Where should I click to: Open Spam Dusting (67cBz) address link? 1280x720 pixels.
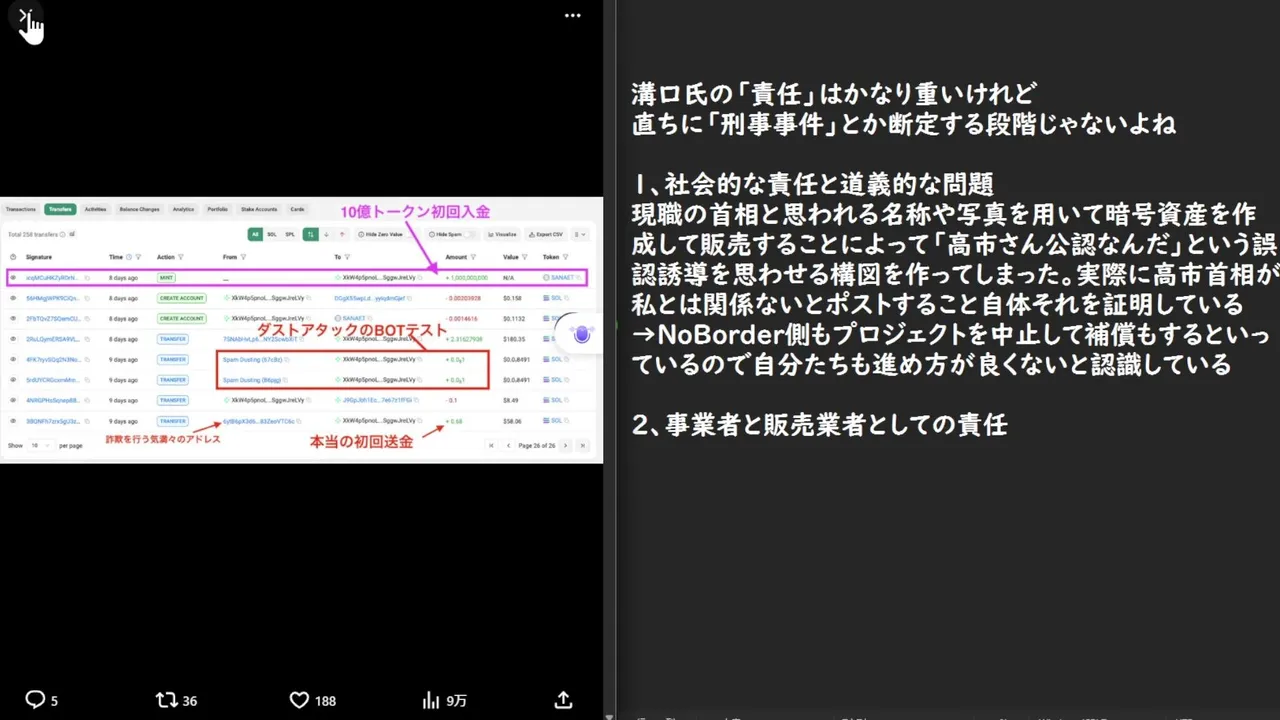[252, 359]
